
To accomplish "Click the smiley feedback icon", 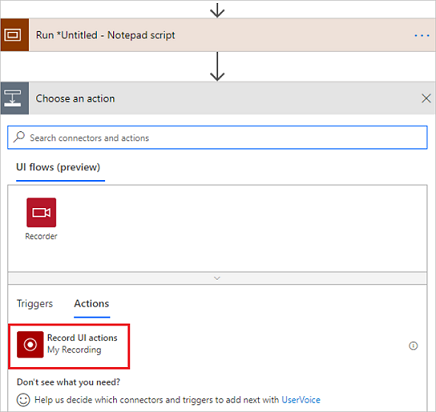I will (23, 400).
